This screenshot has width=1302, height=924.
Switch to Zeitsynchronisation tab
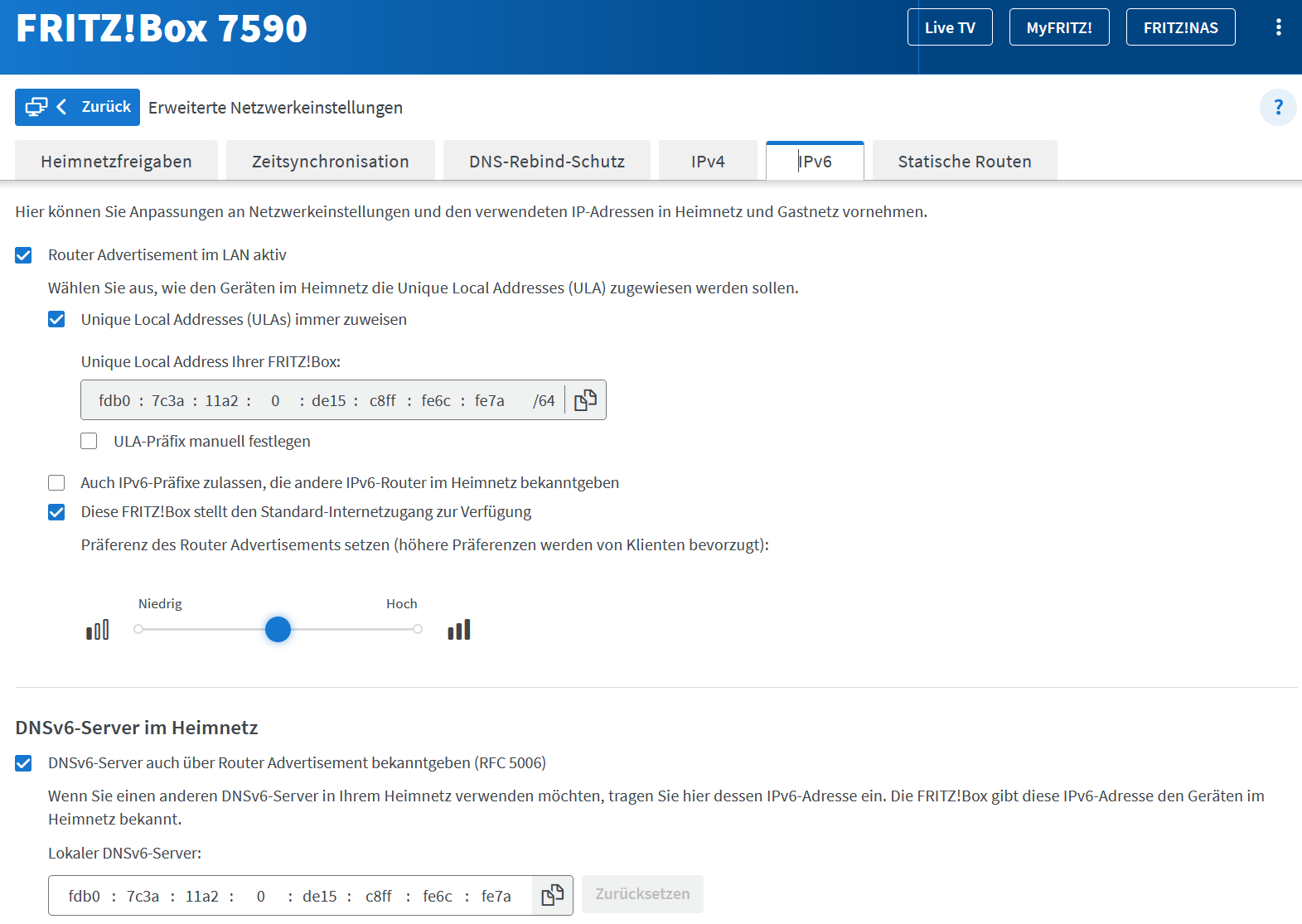[331, 161]
